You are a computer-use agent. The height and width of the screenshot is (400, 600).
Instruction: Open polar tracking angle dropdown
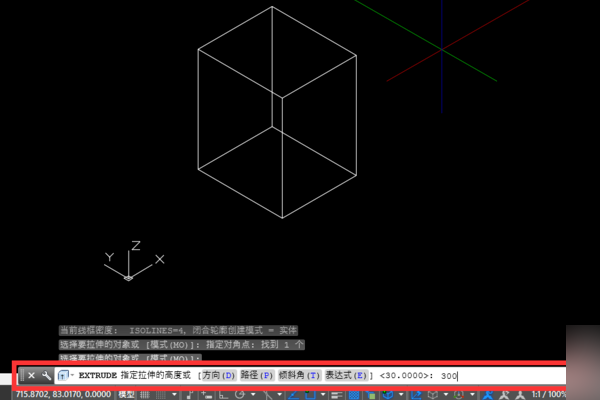[x=253, y=394]
